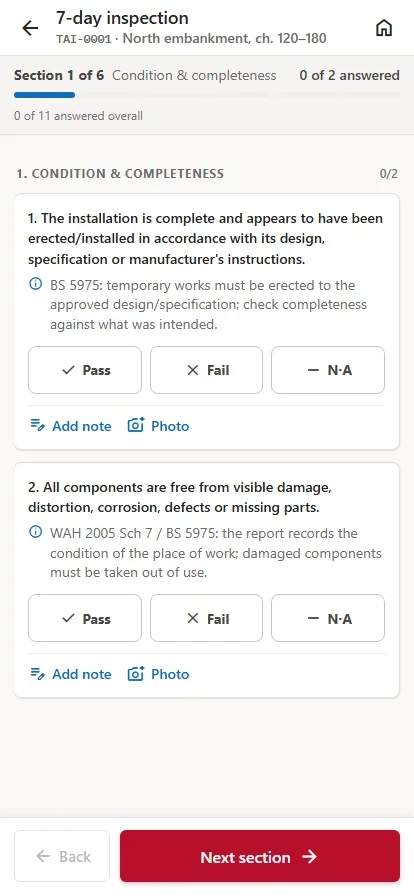414x896 pixels.
Task: Mark question 2 as Pass
Action: pos(85,618)
